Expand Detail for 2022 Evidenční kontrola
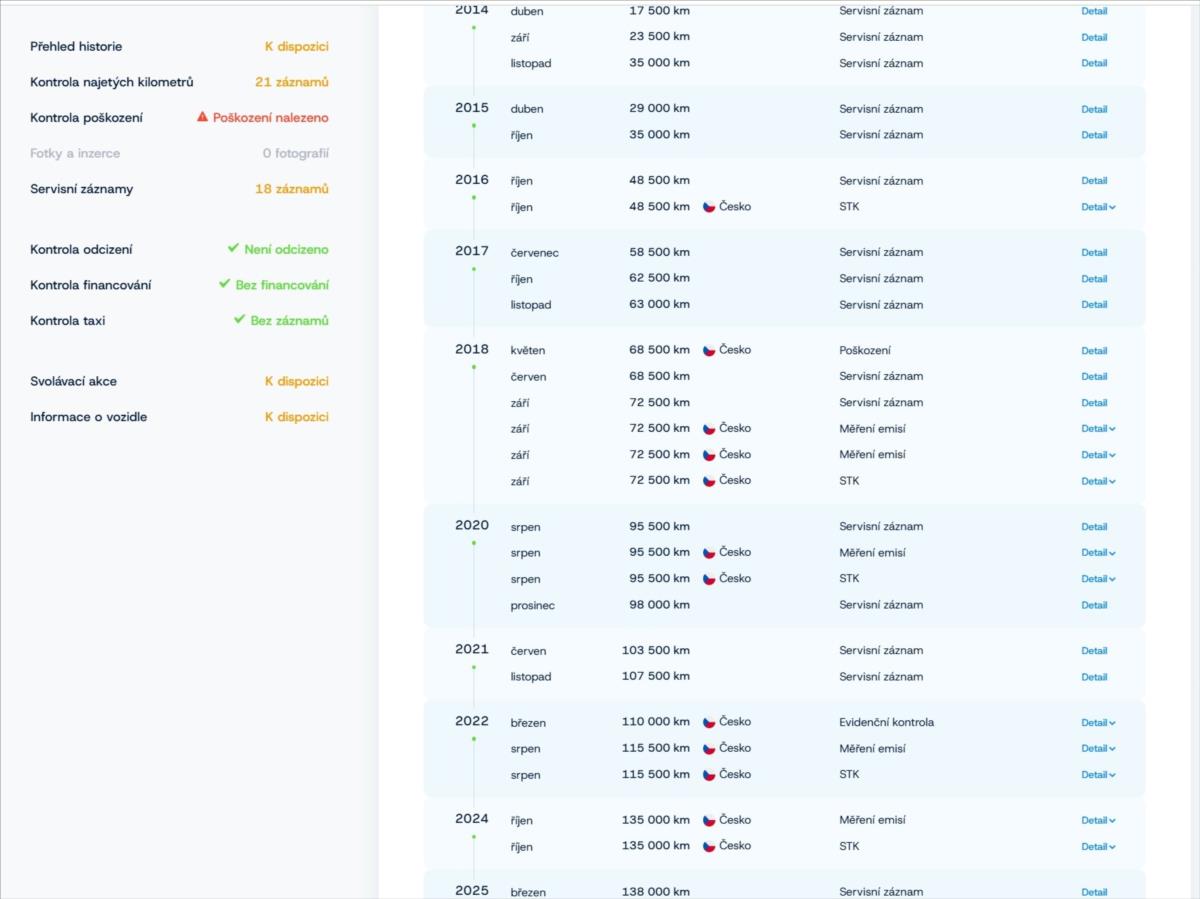Image resolution: width=1200 pixels, height=899 pixels. coord(1097,723)
